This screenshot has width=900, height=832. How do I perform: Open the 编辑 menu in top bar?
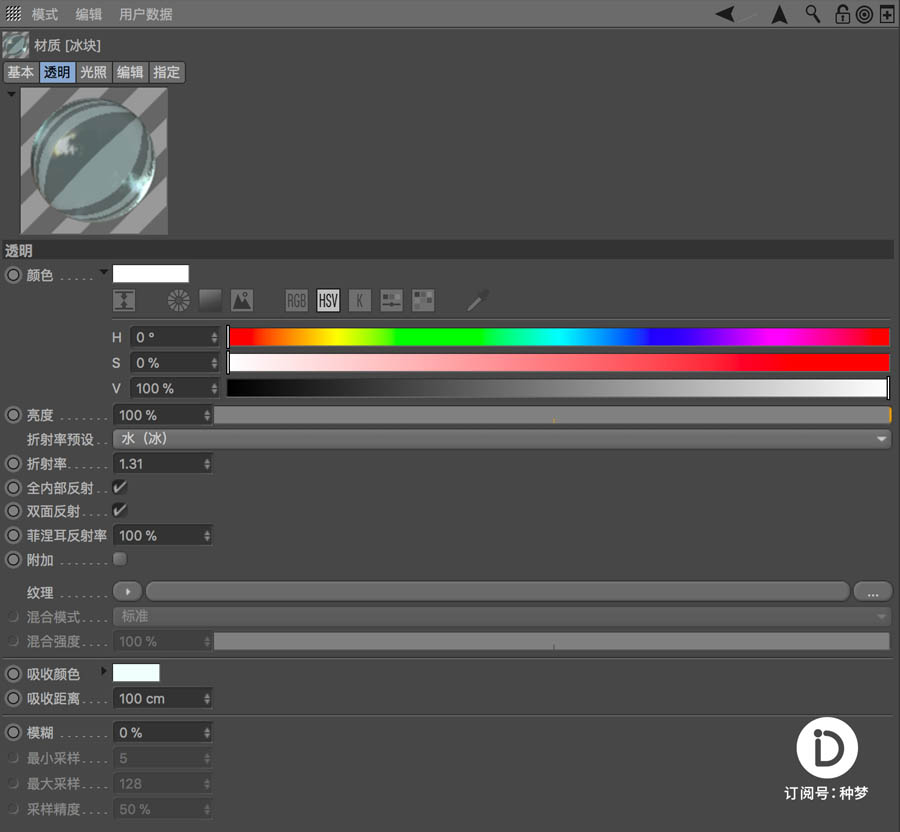[x=88, y=14]
